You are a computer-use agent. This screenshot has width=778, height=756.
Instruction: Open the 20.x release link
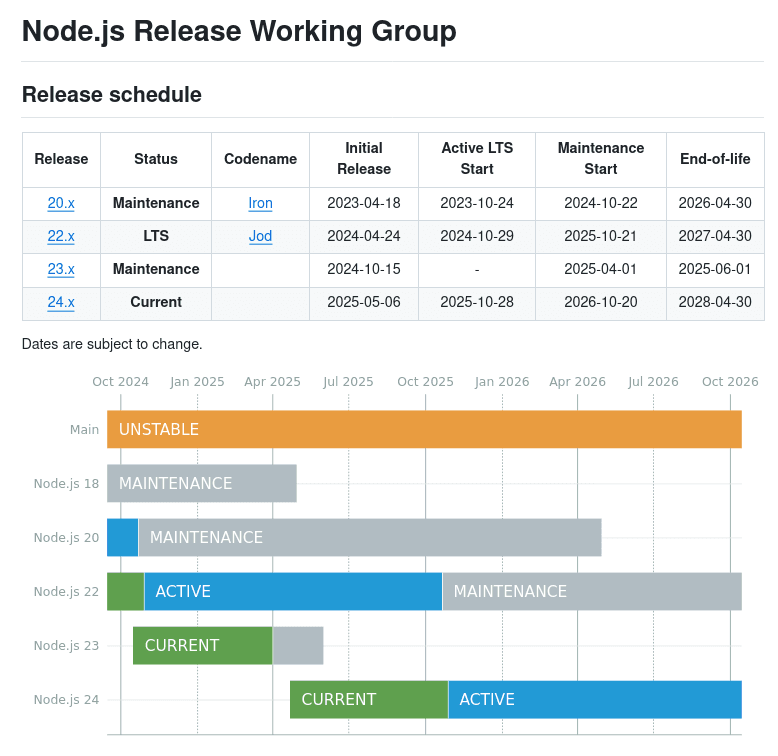tap(61, 203)
